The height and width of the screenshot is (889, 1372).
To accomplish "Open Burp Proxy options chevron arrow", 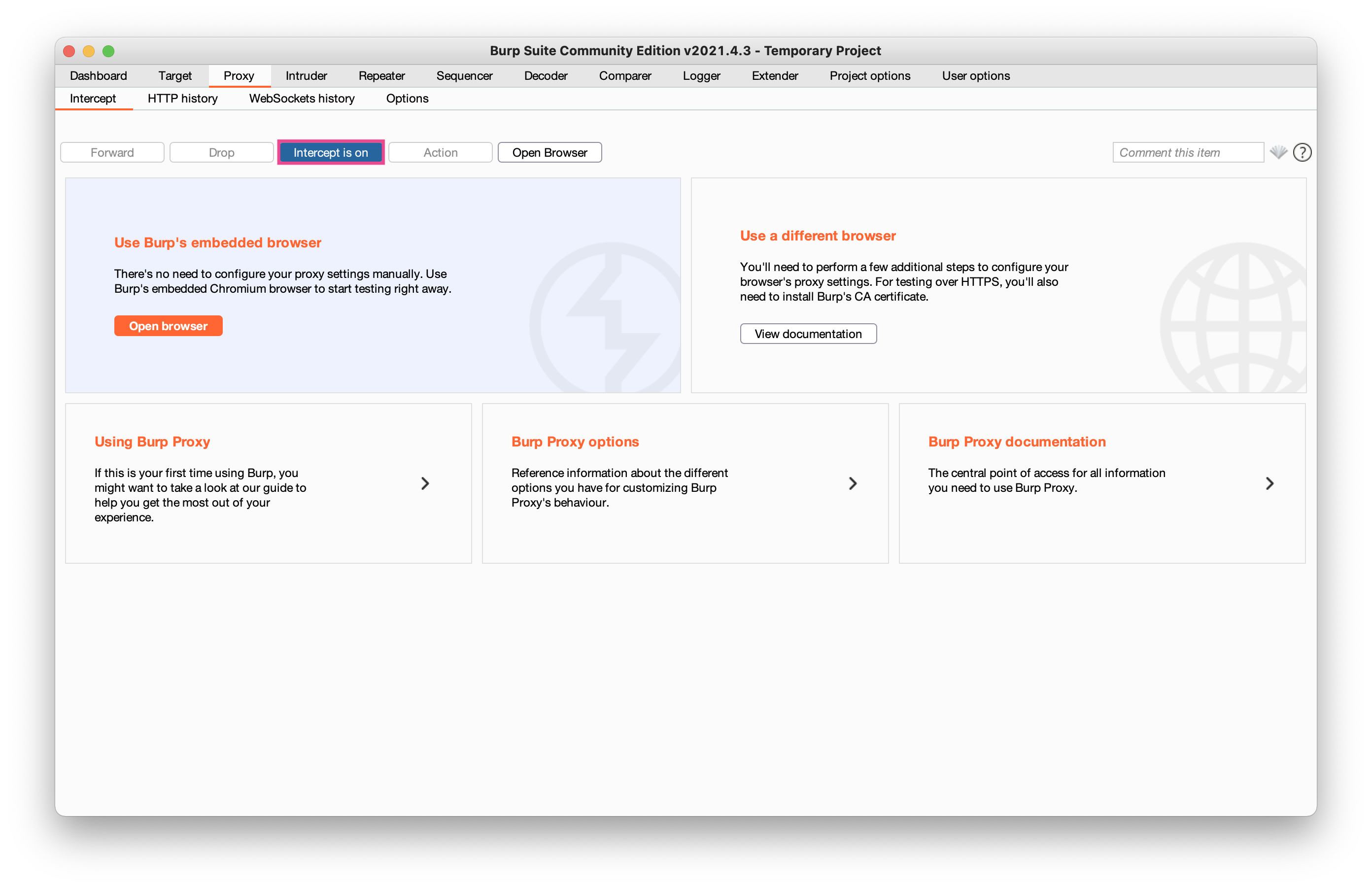I will (853, 483).
